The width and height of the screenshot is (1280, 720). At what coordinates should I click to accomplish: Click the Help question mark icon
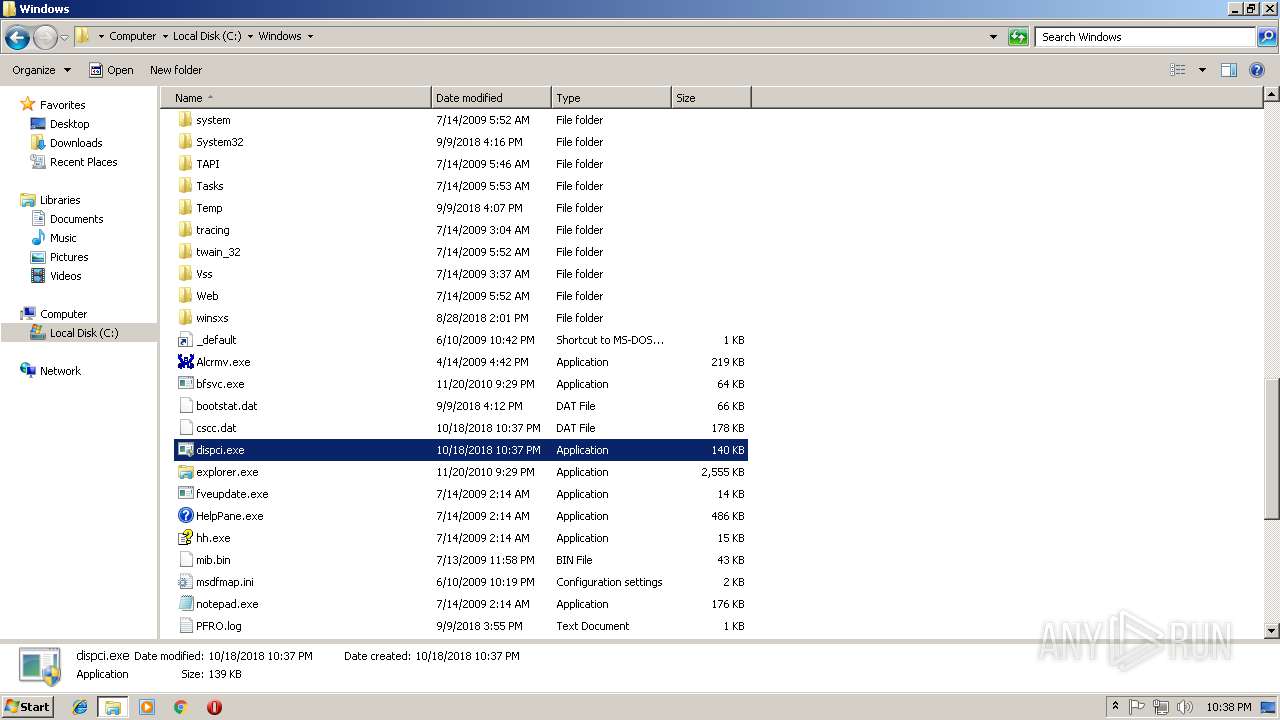[1258, 70]
